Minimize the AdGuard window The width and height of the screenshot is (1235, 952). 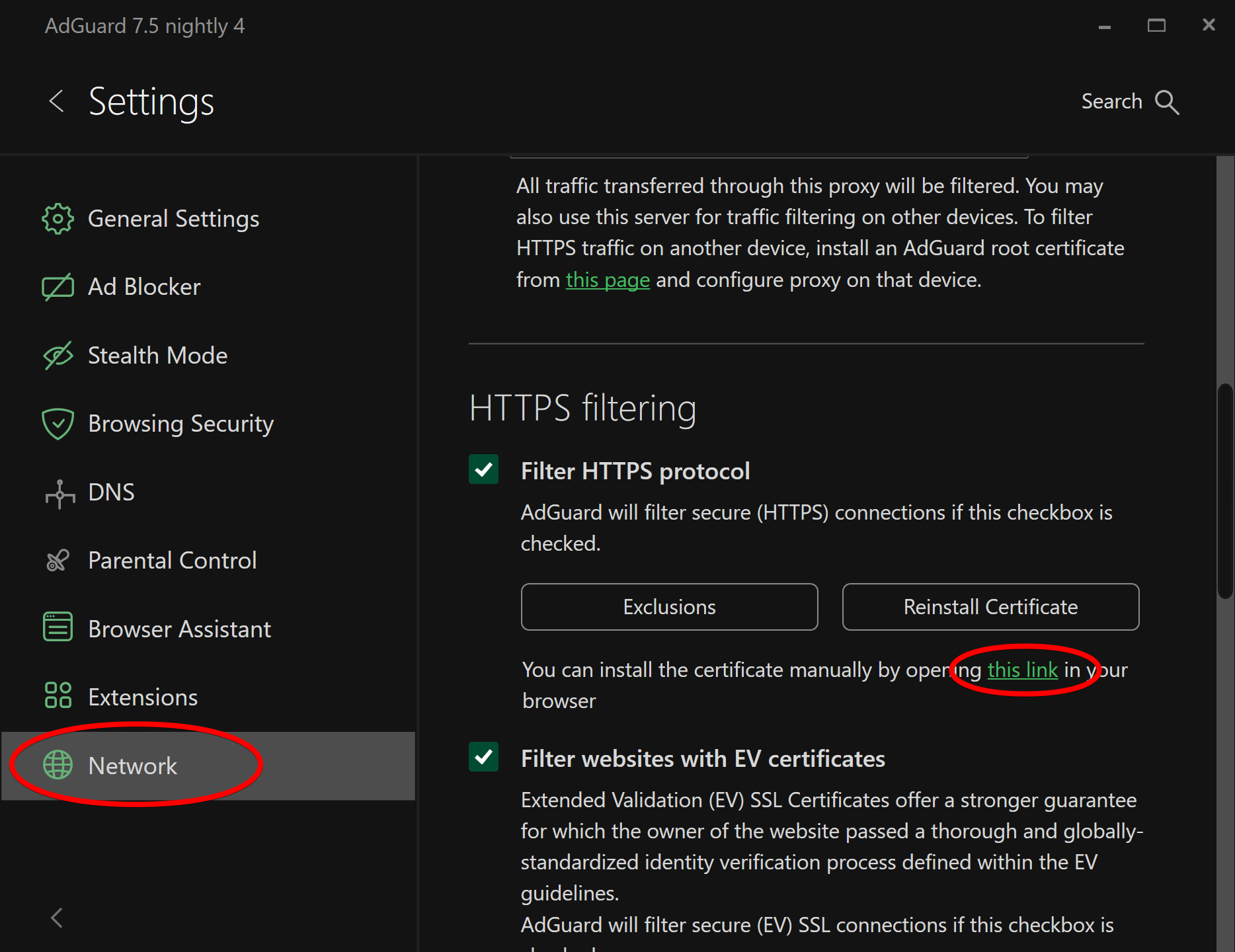[1105, 26]
